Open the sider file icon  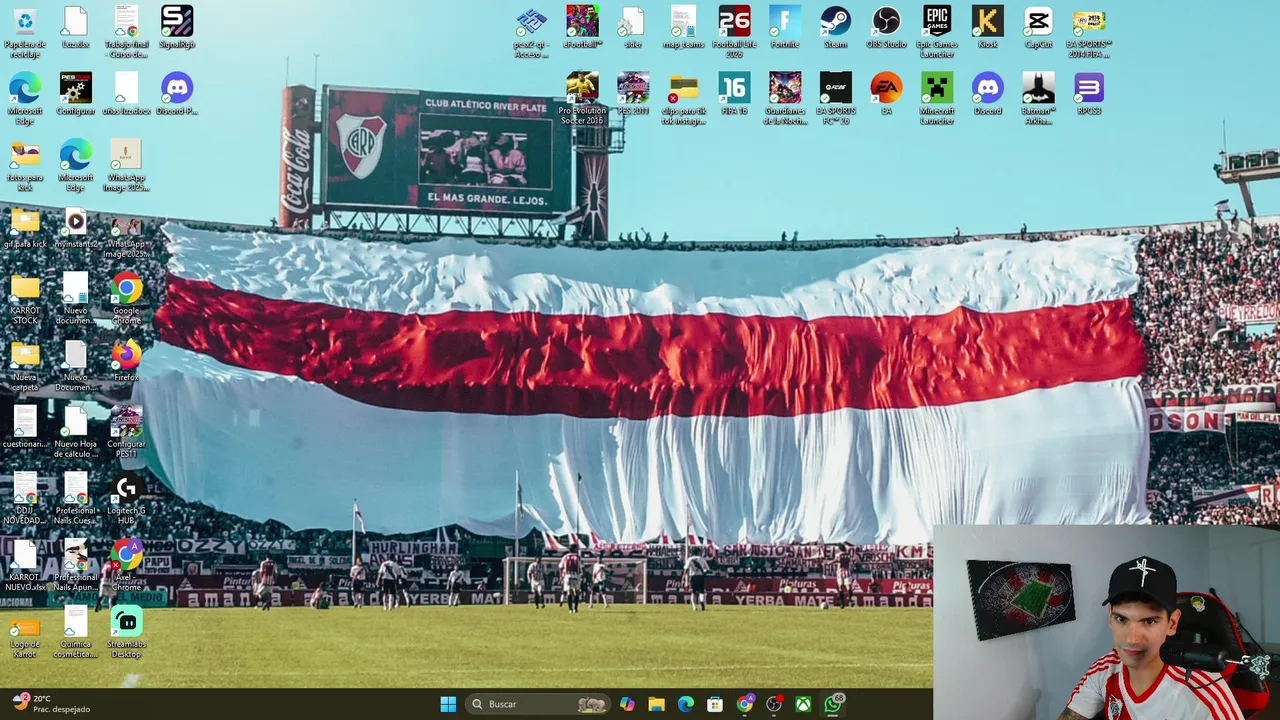point(633,27)
